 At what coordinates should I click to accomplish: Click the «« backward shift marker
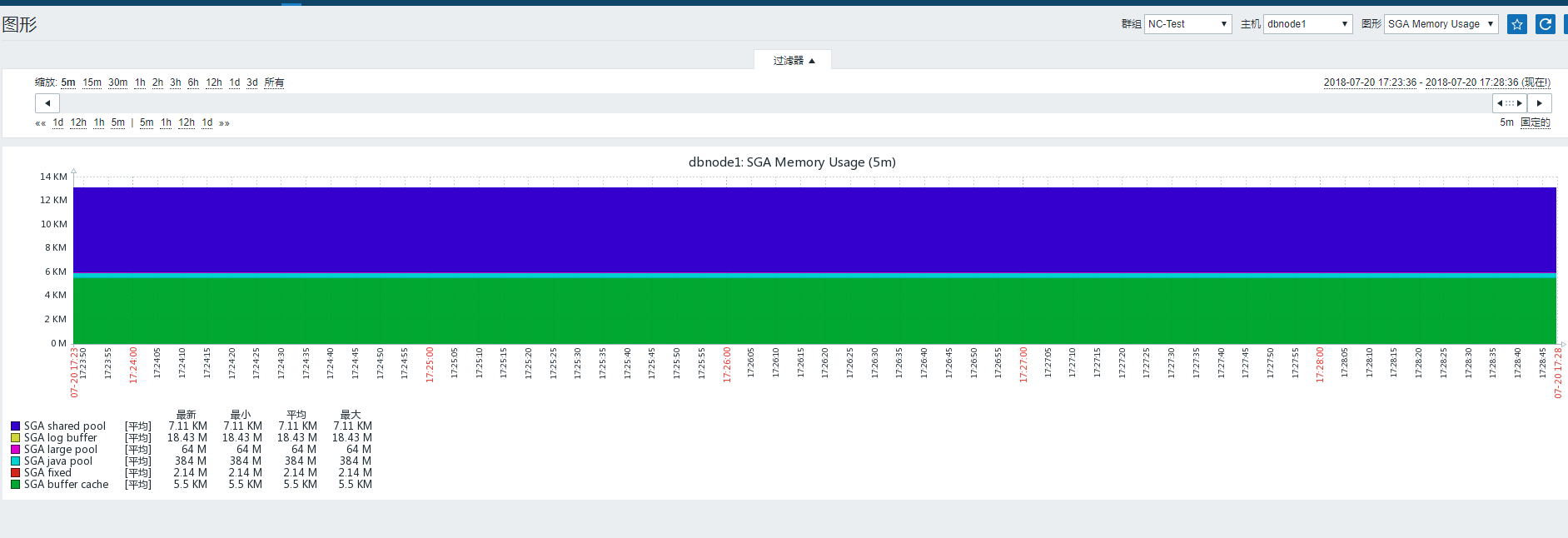point(40,123)
